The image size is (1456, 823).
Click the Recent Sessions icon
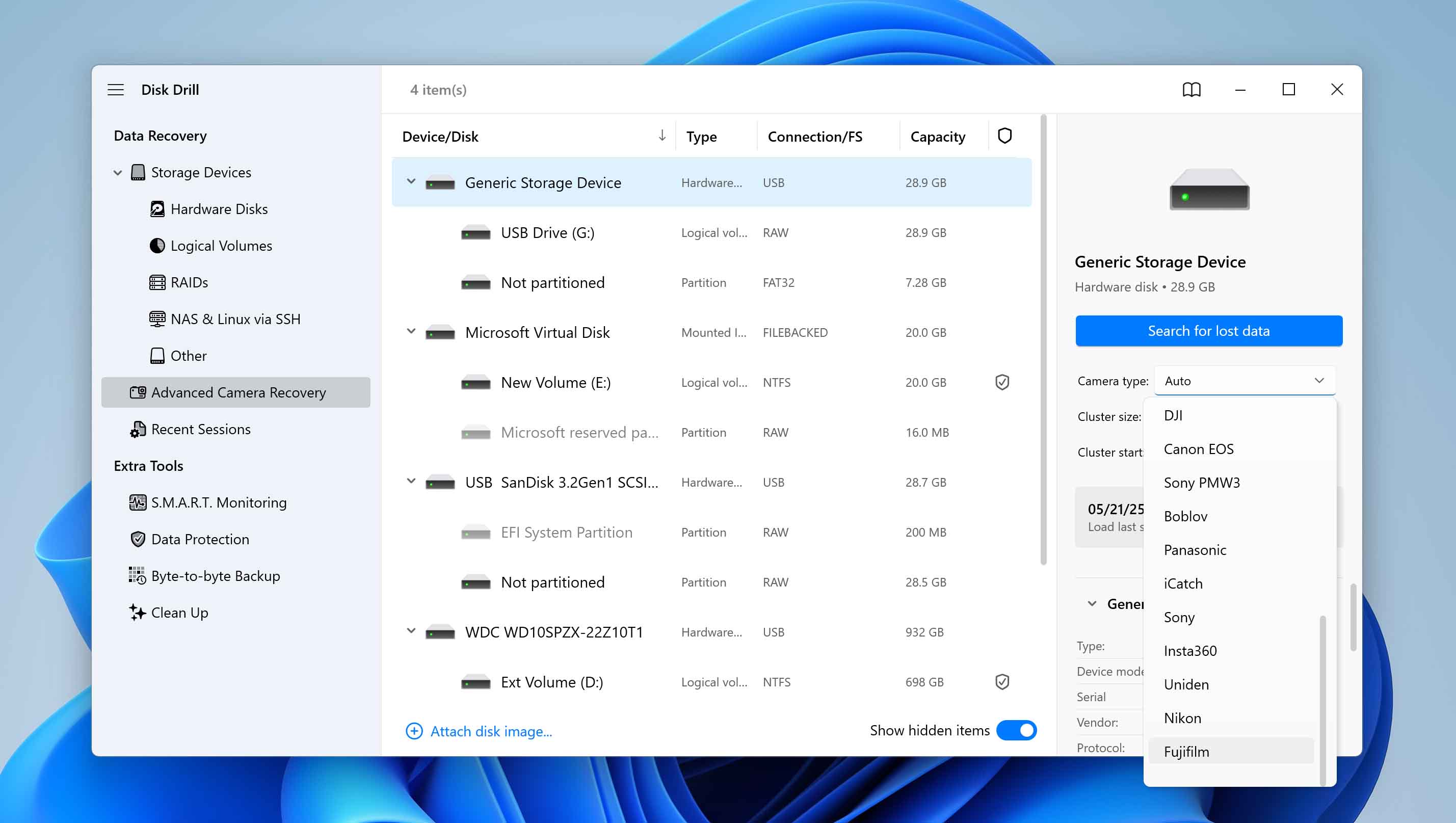(x=138, y=429)
